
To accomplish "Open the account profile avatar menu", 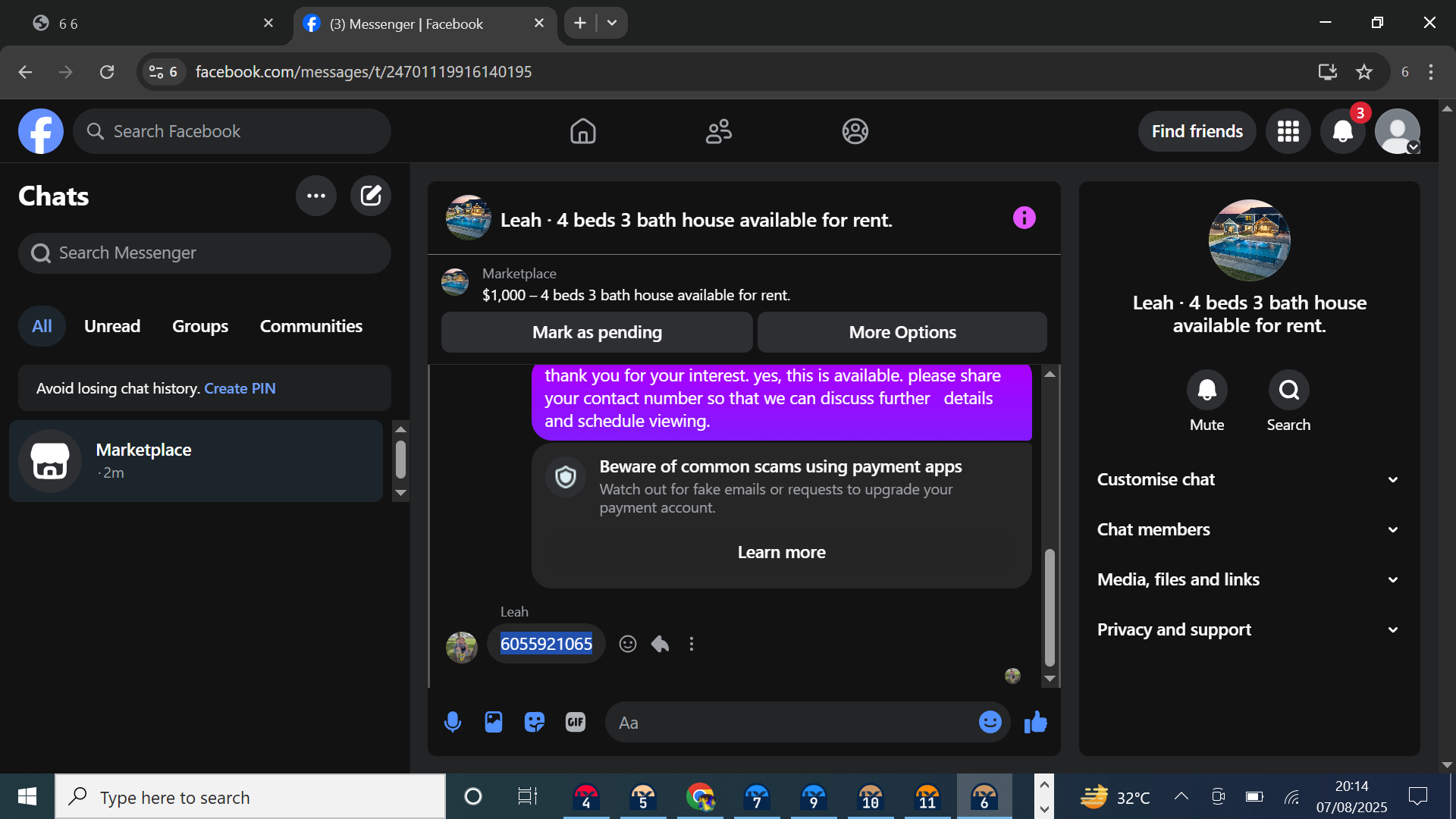I will [x=1398, y=131].
